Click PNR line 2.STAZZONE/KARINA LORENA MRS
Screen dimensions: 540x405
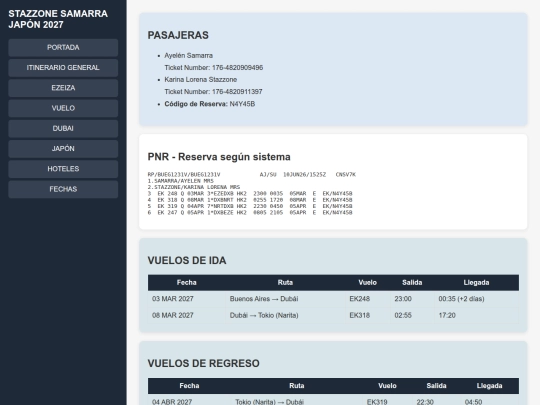coord(194,187)
